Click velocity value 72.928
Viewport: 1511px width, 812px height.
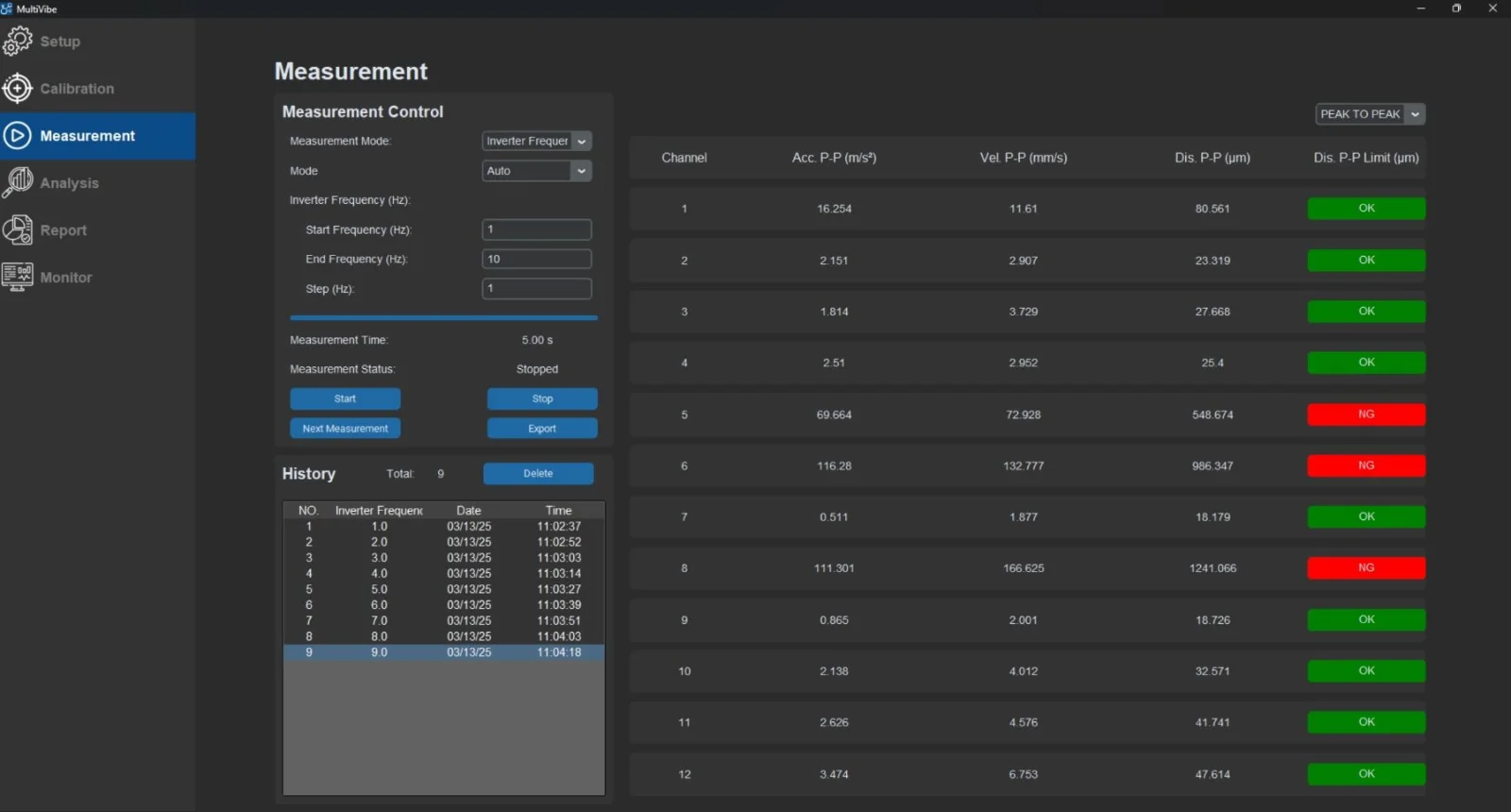[1024, 415]
